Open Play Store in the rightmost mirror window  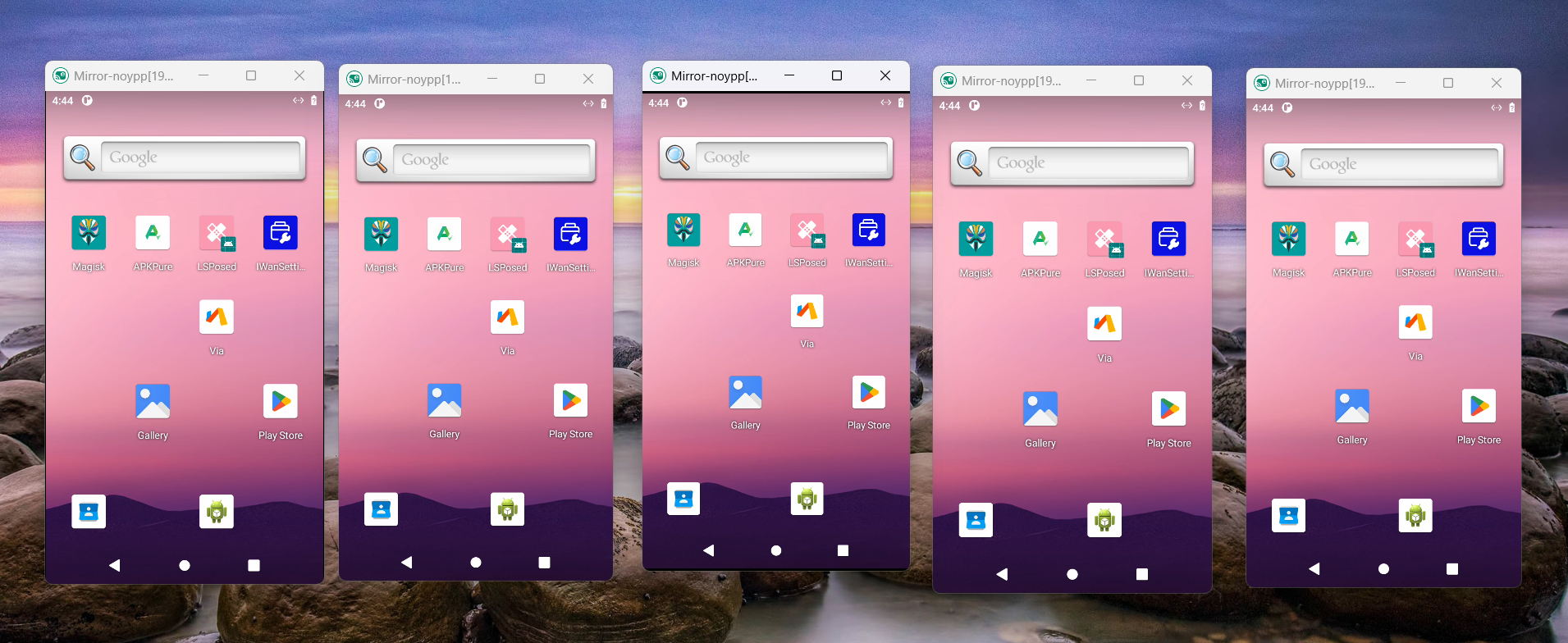(1479, 406)
